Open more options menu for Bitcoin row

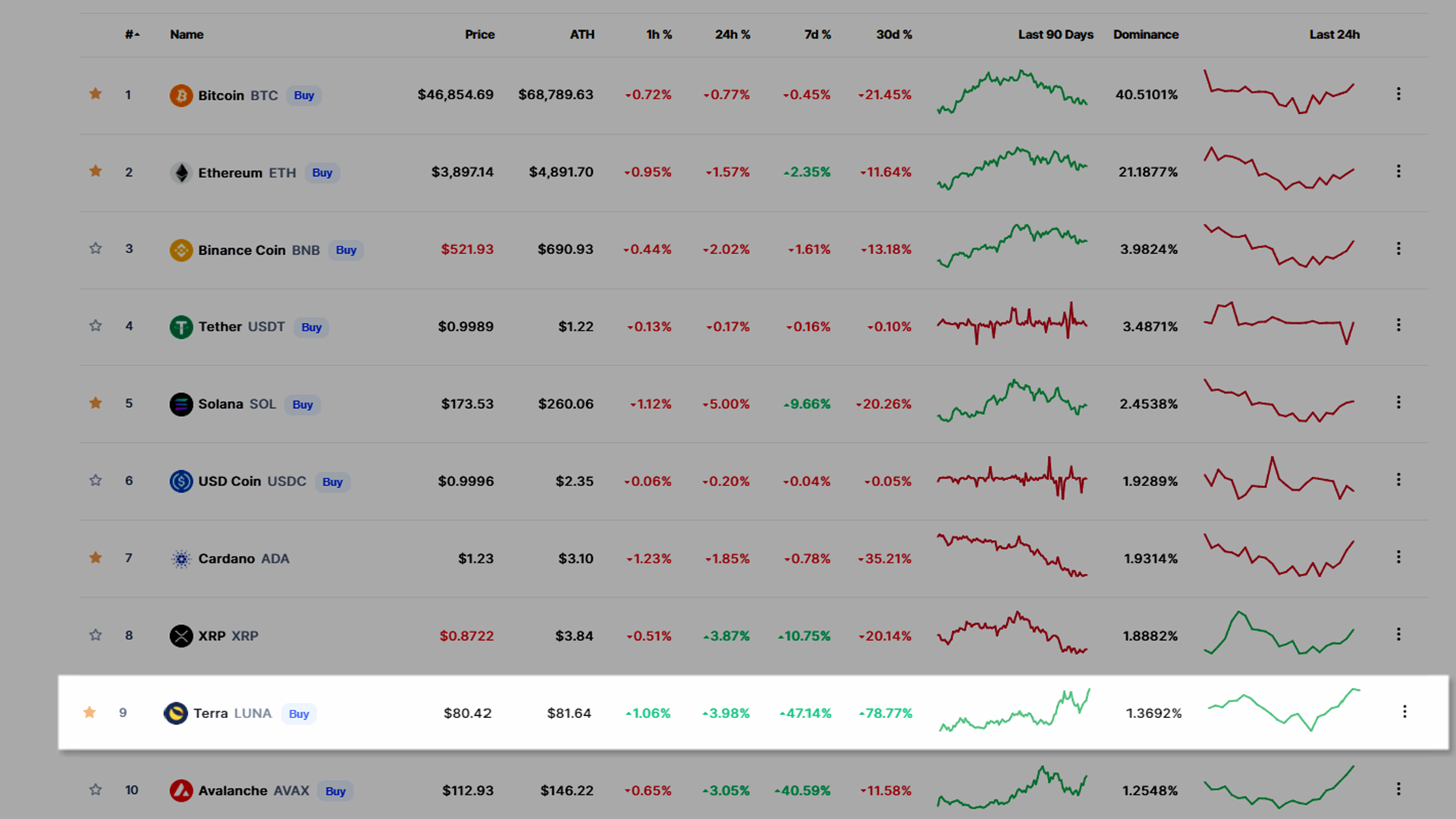[1398, 94]
